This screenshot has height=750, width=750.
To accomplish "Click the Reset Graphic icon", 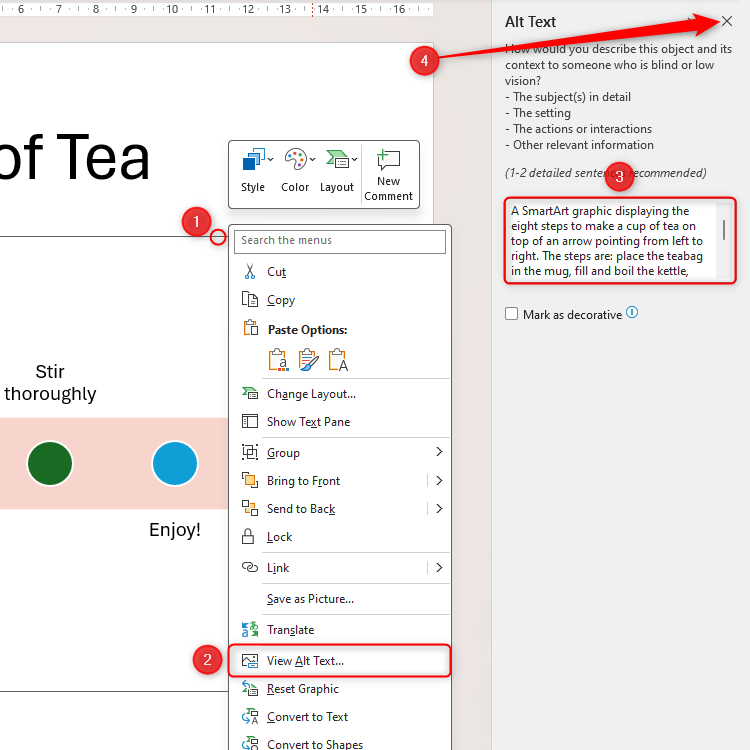I will 250,688.
